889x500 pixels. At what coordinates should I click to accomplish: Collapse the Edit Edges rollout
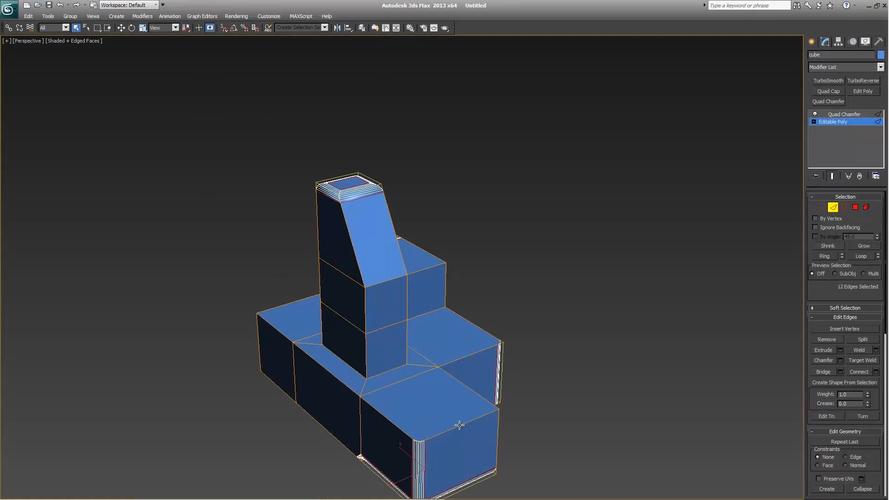click(x=845, y=317)
